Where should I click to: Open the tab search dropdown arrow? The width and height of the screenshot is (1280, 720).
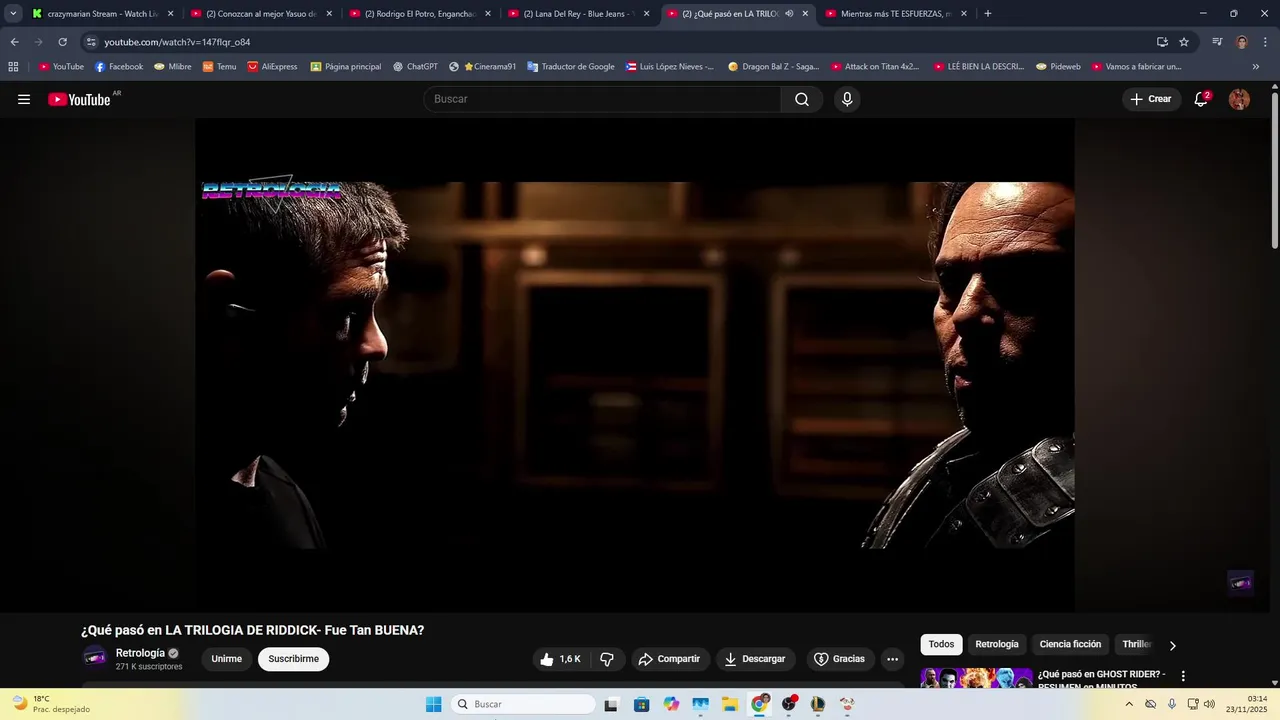pyautogui.click(x=13, y=14)
